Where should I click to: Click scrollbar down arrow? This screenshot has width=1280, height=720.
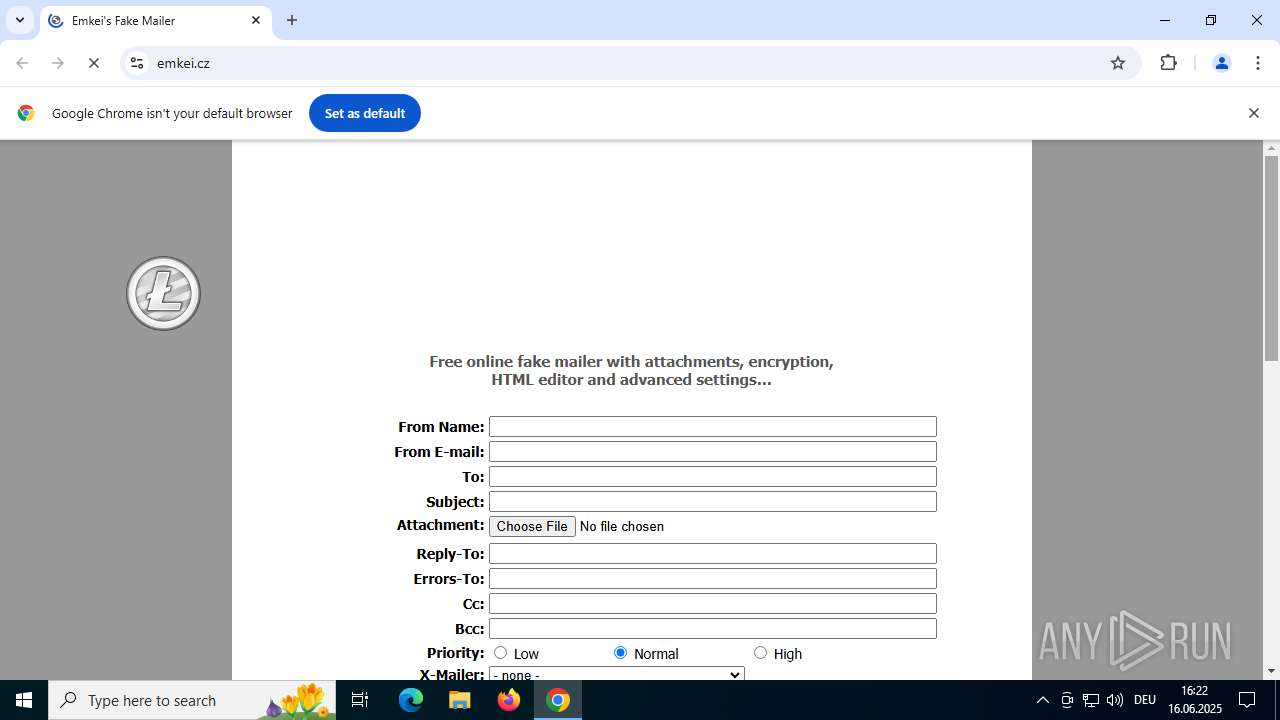click(x=1271, y=671)
